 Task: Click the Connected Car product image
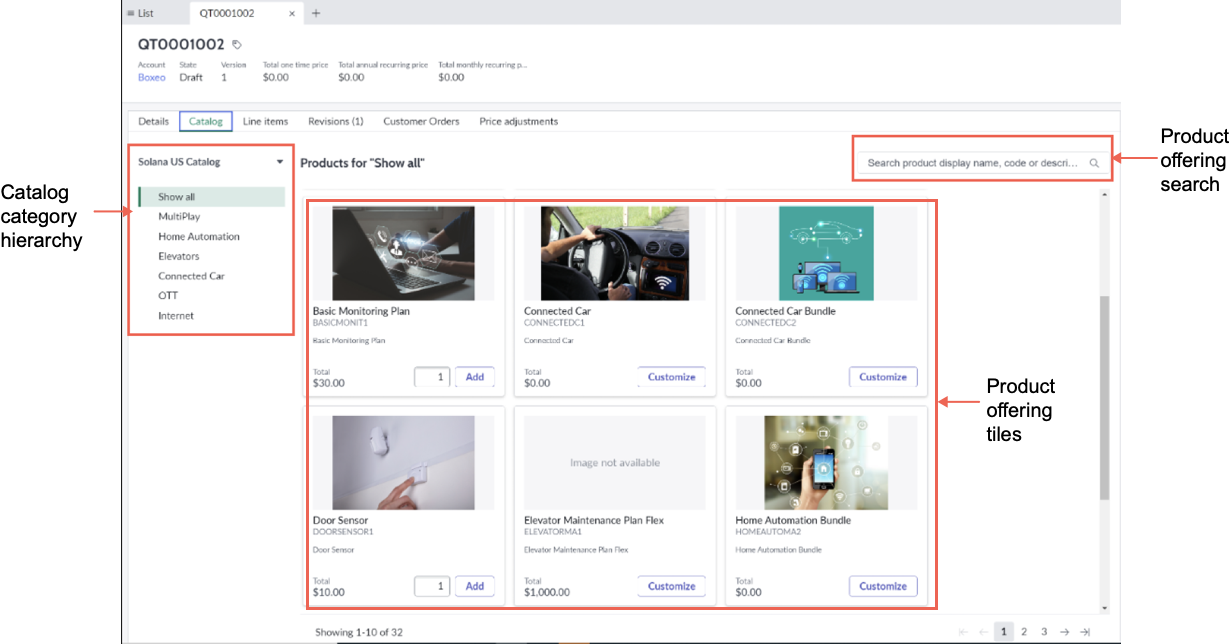615,253
